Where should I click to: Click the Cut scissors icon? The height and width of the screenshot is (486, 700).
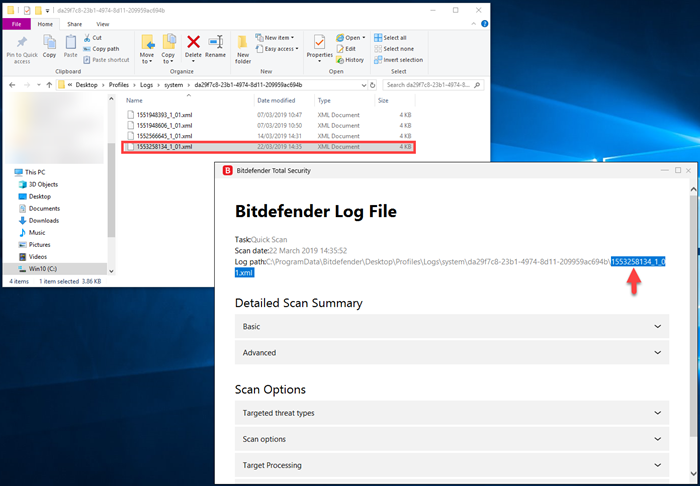(x=87, y=38)
